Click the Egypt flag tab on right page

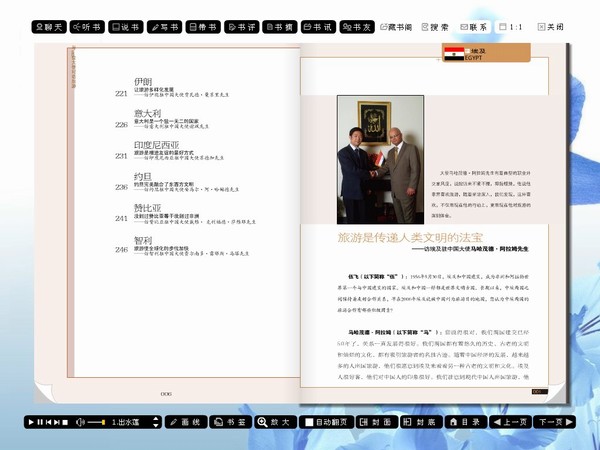click(x=486, y=53)
